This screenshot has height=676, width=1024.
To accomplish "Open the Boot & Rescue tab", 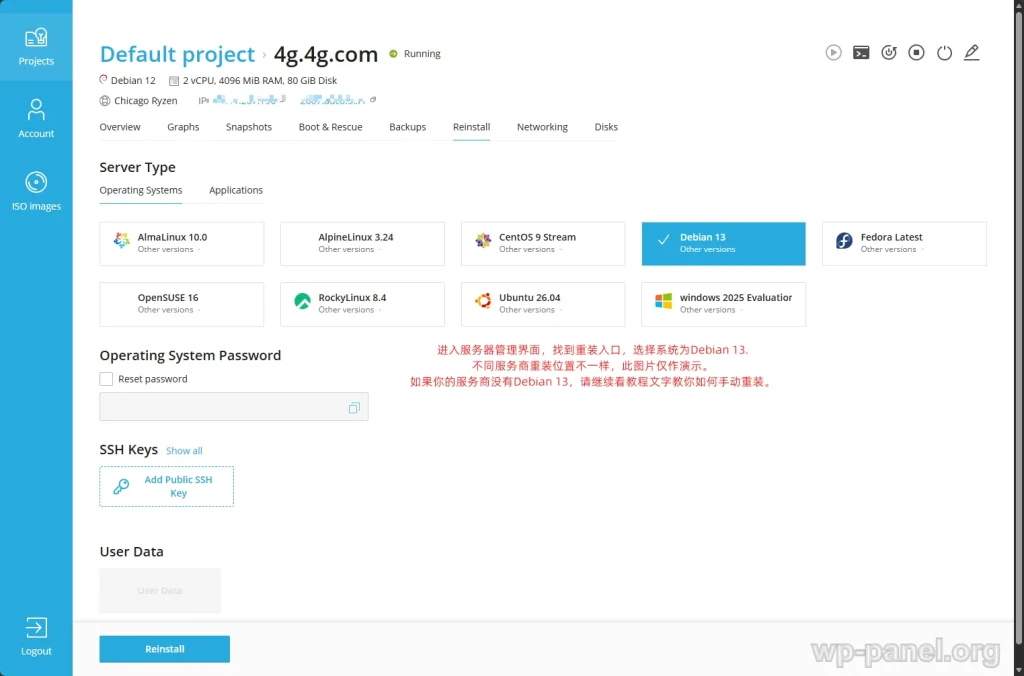I will click(x=330, y=127).
